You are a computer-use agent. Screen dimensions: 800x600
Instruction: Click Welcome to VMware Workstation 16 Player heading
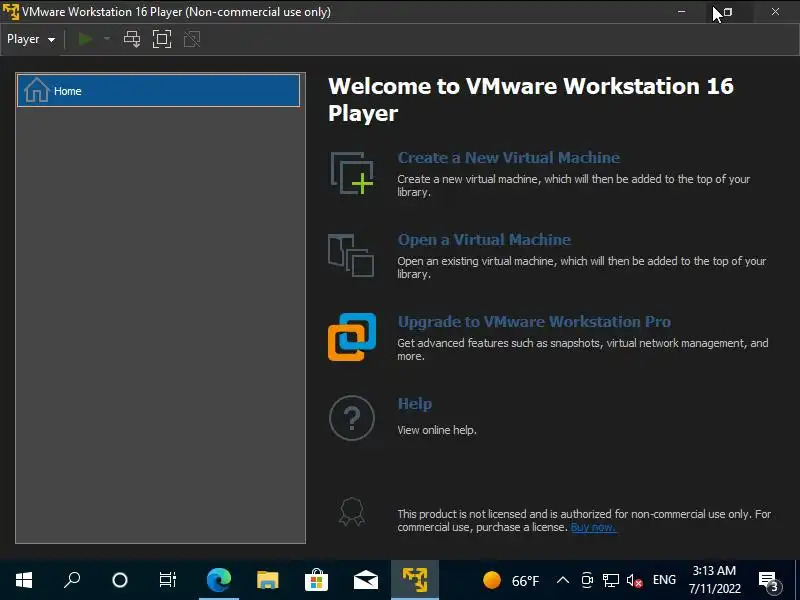coord(531,99)
